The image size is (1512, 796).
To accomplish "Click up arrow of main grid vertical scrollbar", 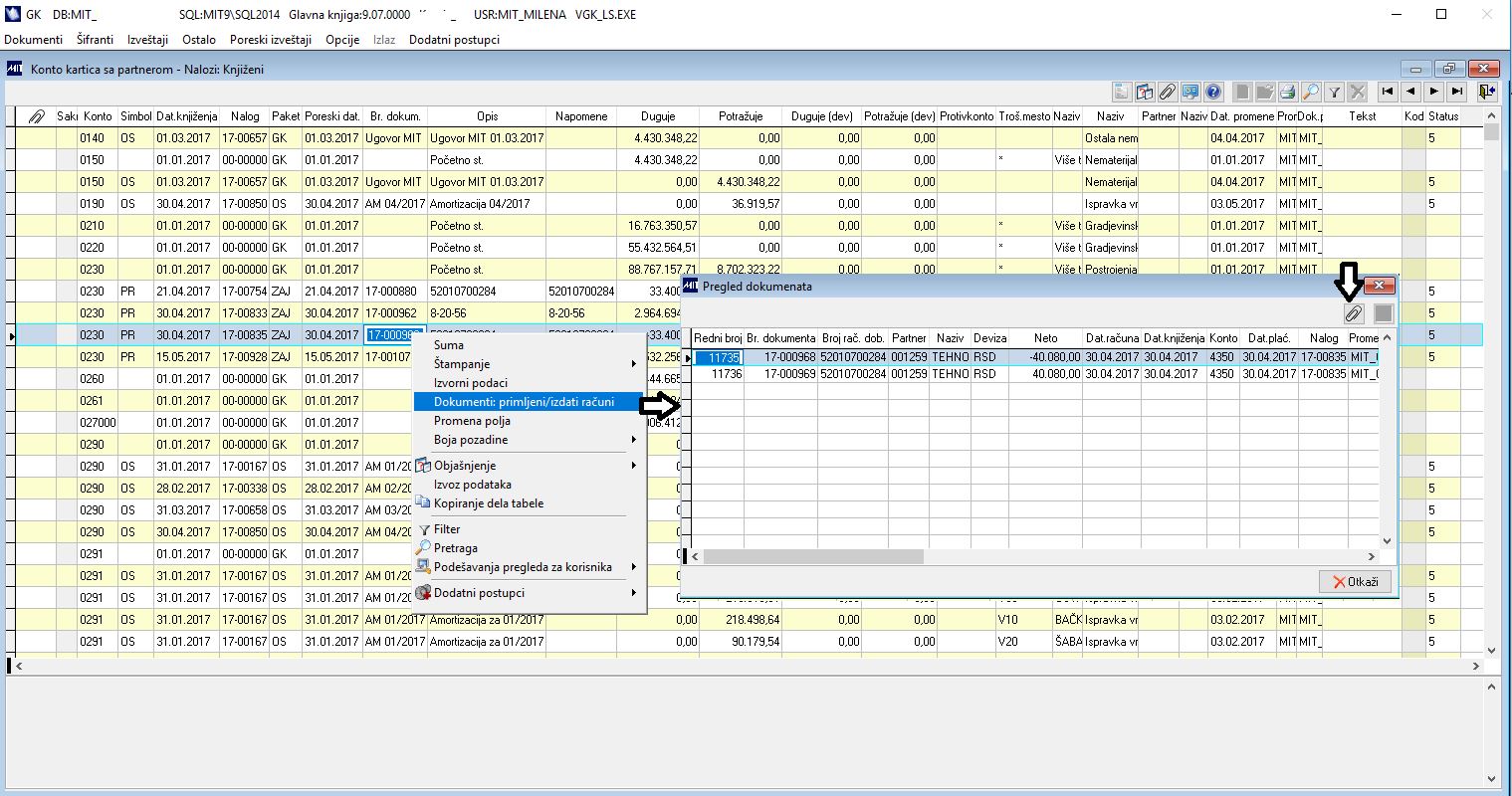I will pyautogui.click(x=1491, y=116).
